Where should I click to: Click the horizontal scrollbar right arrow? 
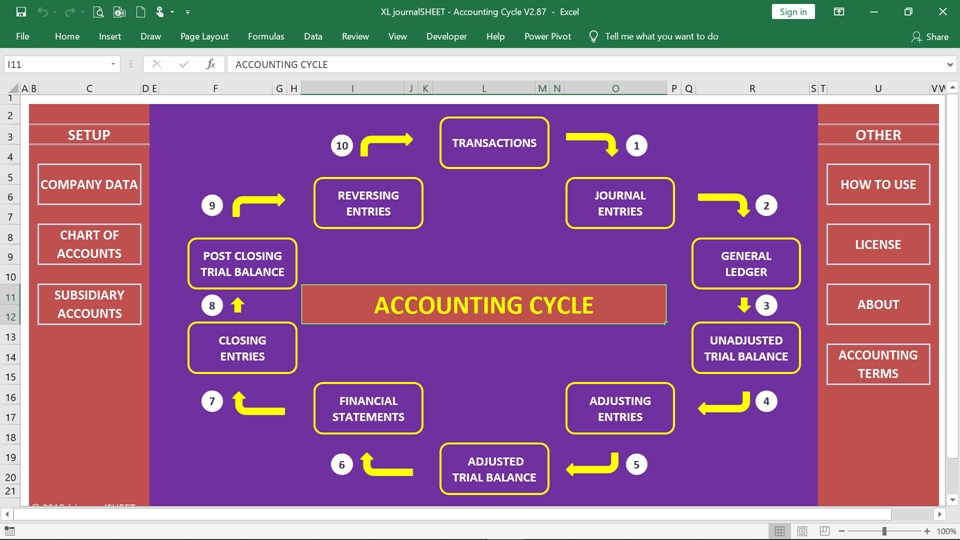coord(940,514)
